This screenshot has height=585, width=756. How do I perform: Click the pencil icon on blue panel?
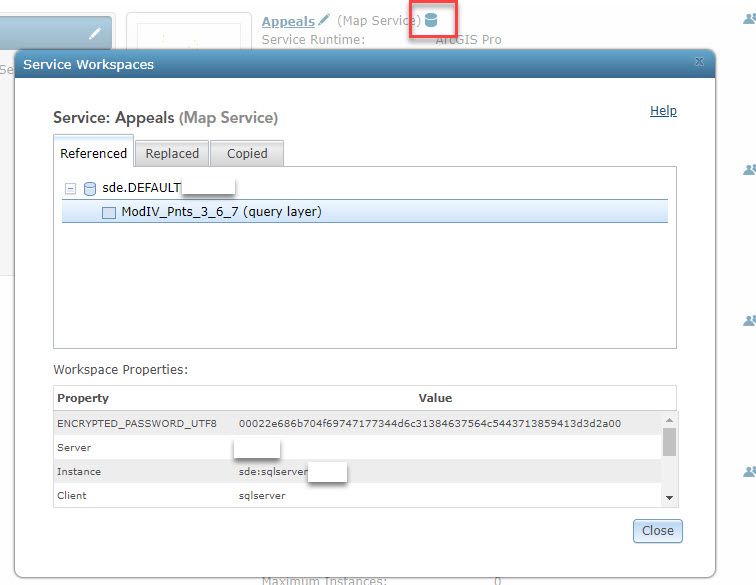pos(95,33)
